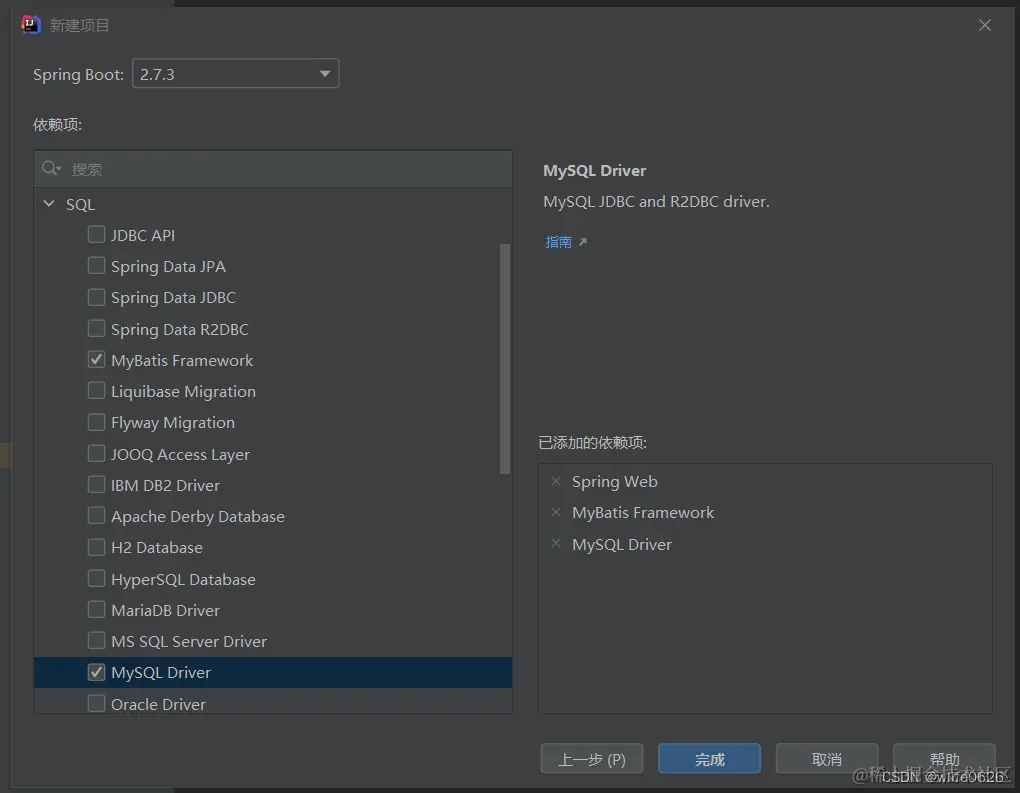The width and height of the screenshot is (1020, 793).
Task: Click the 取消 cancel button
Action: (x=827, y=759)
